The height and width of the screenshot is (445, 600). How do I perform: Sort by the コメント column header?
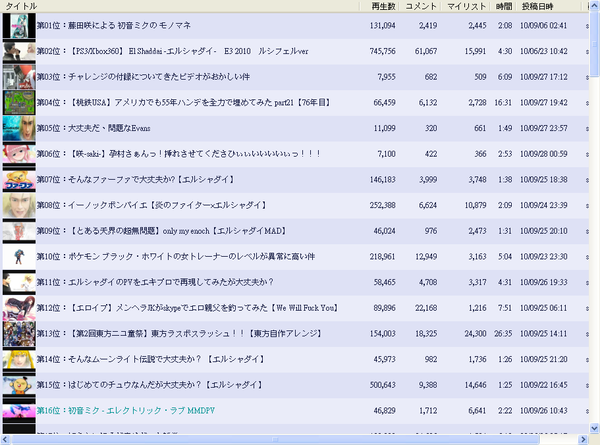point(420,6)
